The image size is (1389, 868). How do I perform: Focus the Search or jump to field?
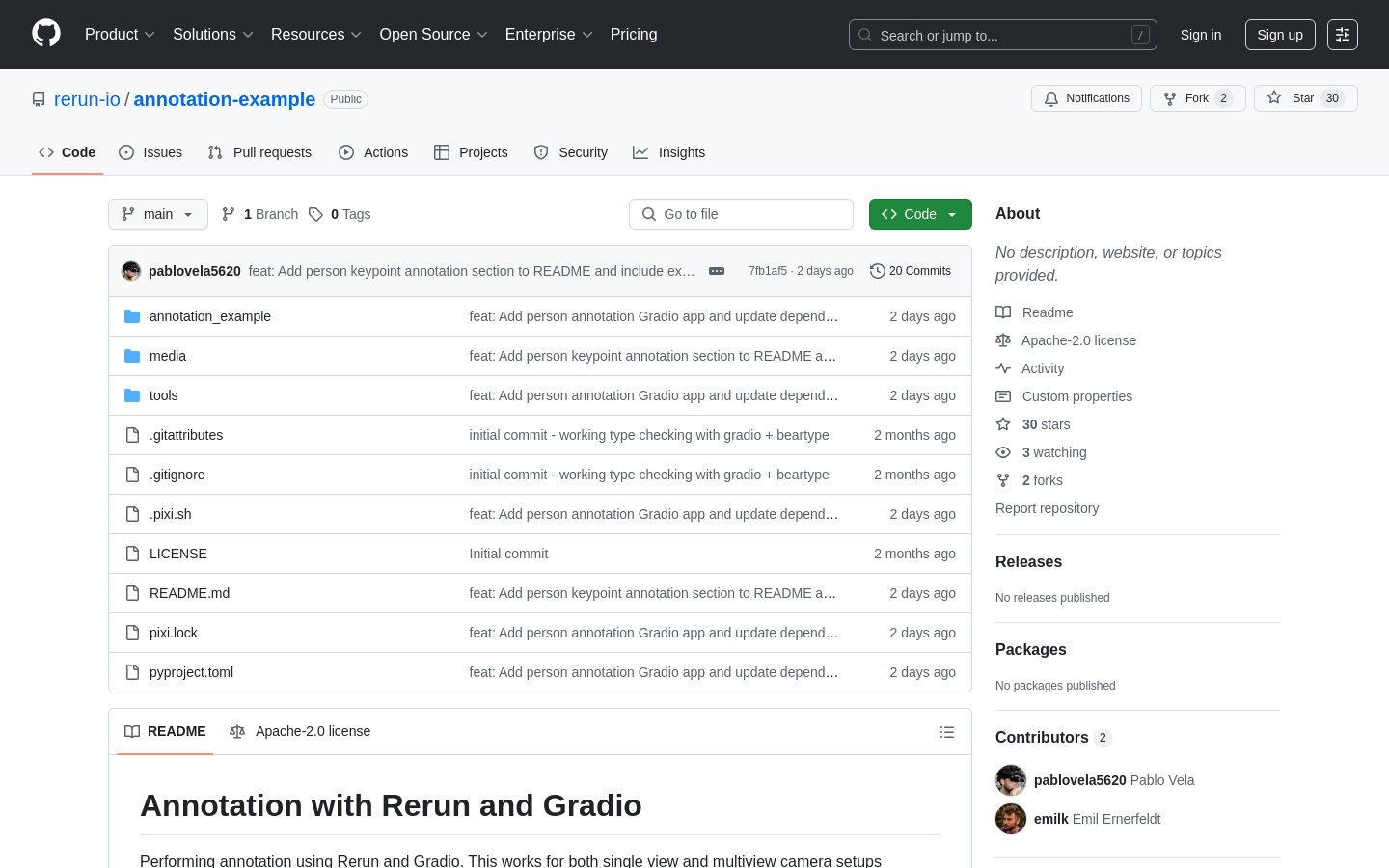coord(1003,35)
